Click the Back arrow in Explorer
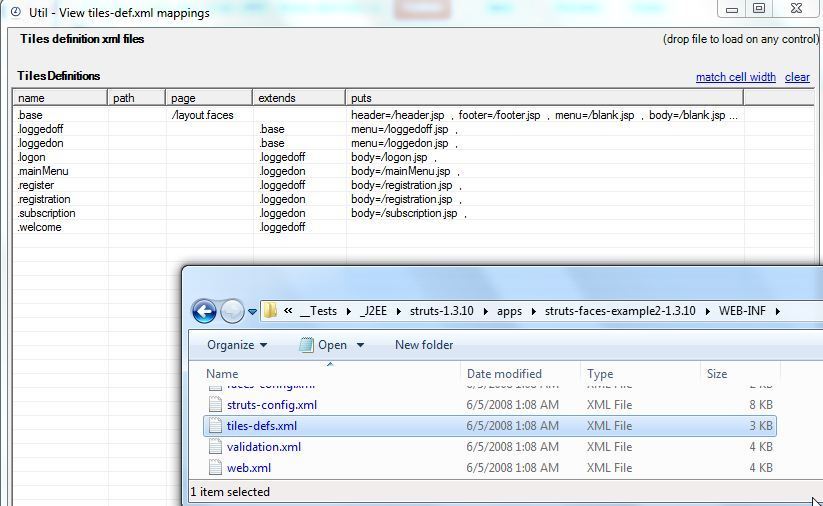The width and height of the screenshot is (823, 506). 204,311
